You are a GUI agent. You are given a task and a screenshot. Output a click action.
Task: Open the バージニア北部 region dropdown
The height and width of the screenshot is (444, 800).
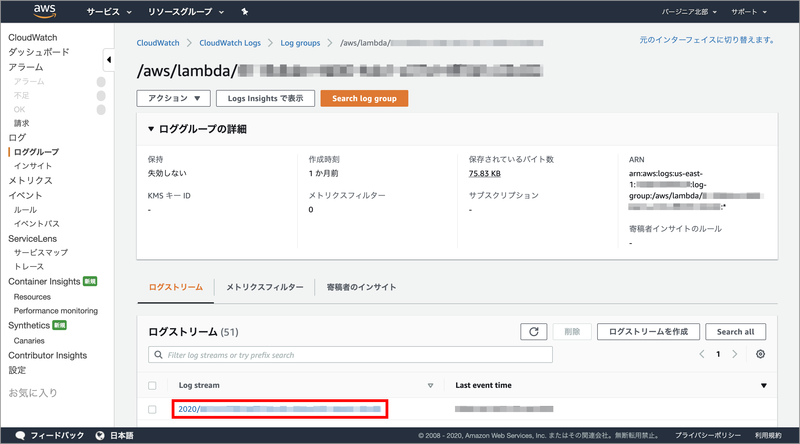pos(689,12)
